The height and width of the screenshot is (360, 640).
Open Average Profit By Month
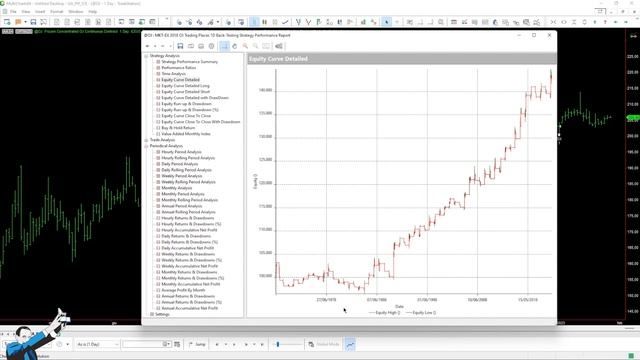(183, 290)
